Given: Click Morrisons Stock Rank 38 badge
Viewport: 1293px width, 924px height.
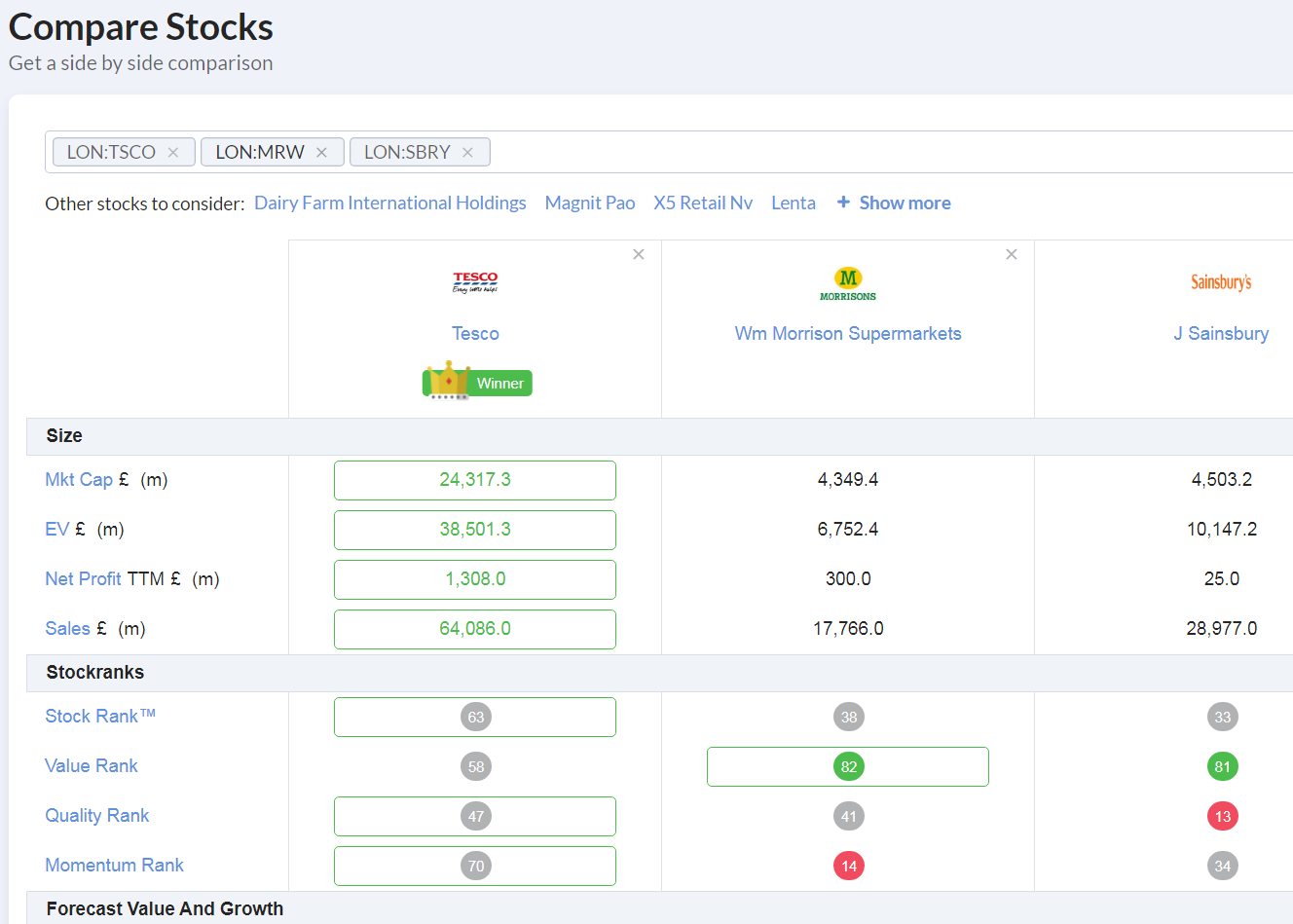Looking at the screenshot, I should click(x=849, y=718).
